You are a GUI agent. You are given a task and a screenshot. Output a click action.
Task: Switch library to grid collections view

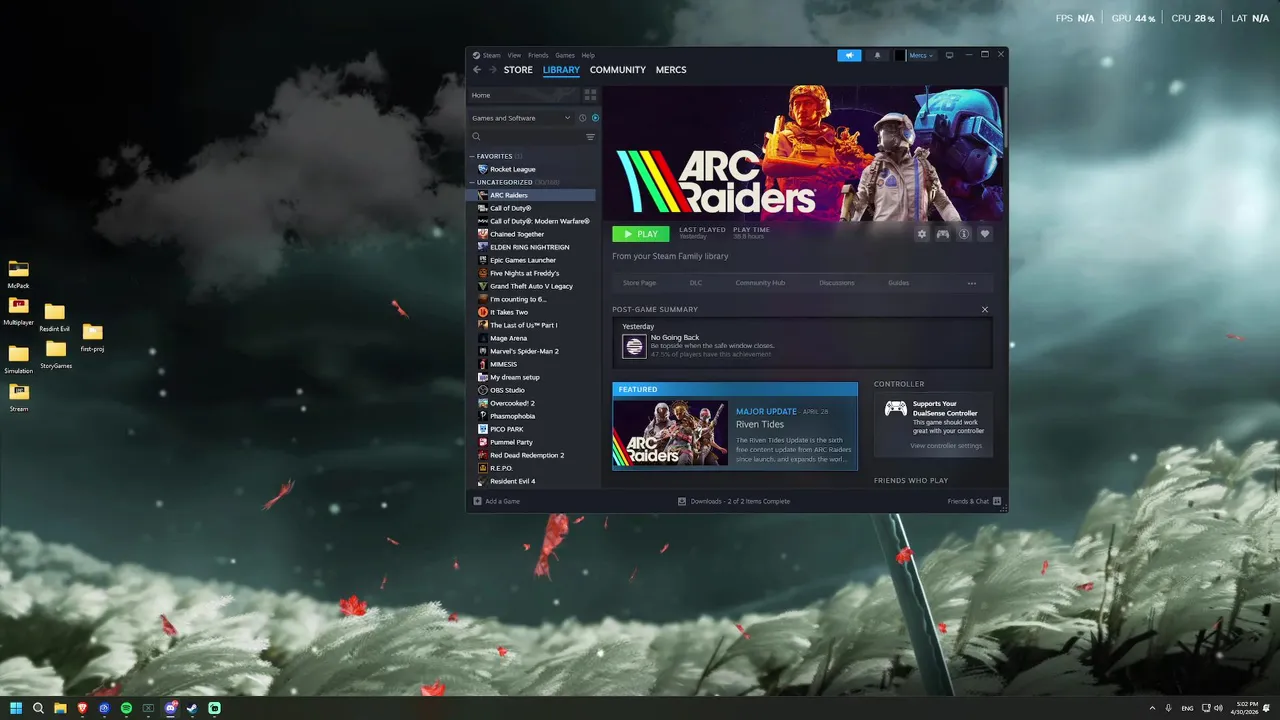[x=590, y=95]
